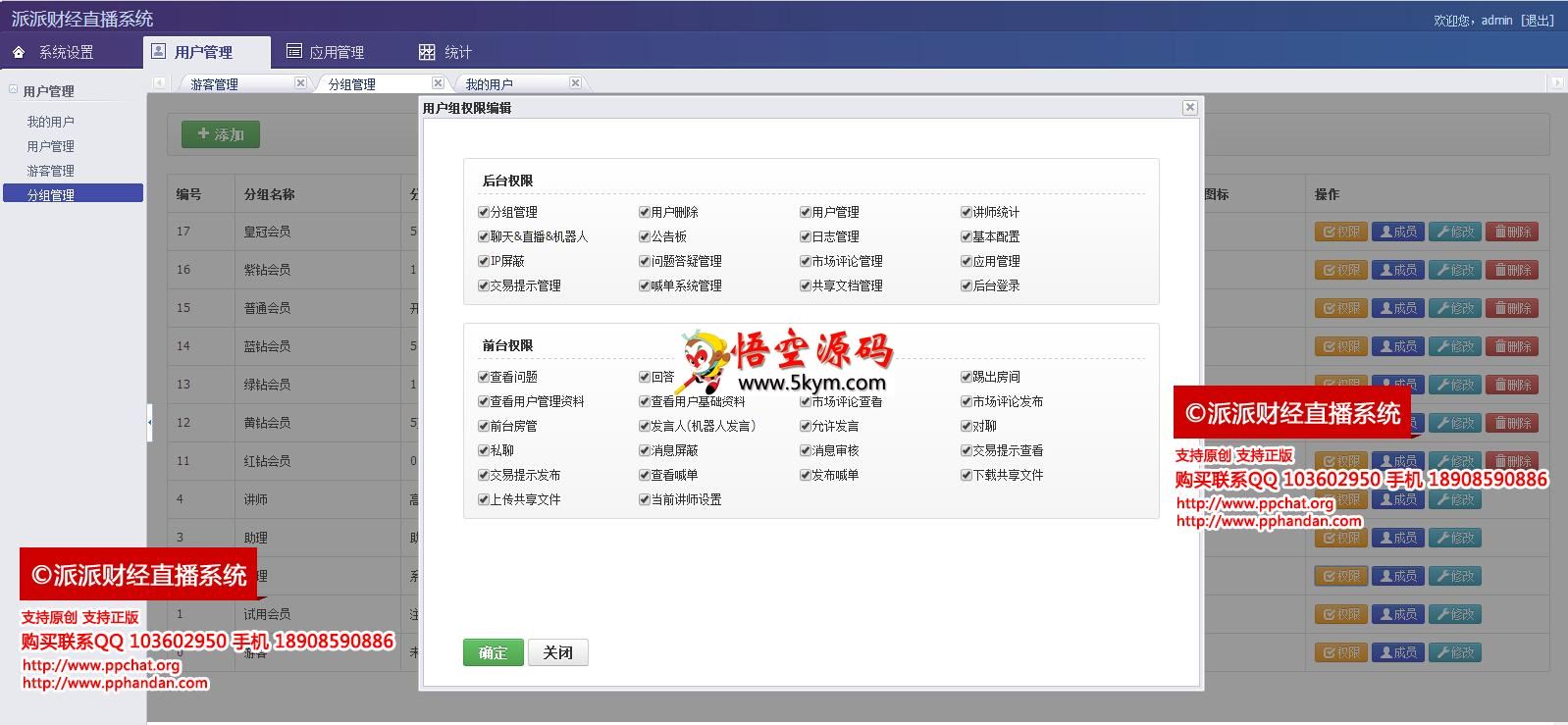Collapse the 用户管理 sidebar section
The height and width of the screenshot is (725, 1568).
click(14, 89)
